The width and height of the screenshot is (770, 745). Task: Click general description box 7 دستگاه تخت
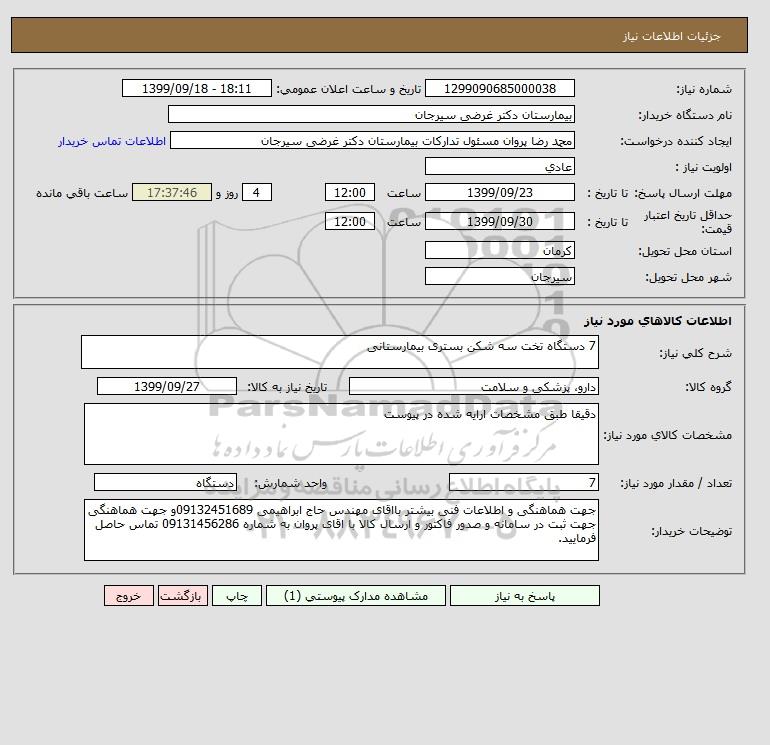(340, 352)
